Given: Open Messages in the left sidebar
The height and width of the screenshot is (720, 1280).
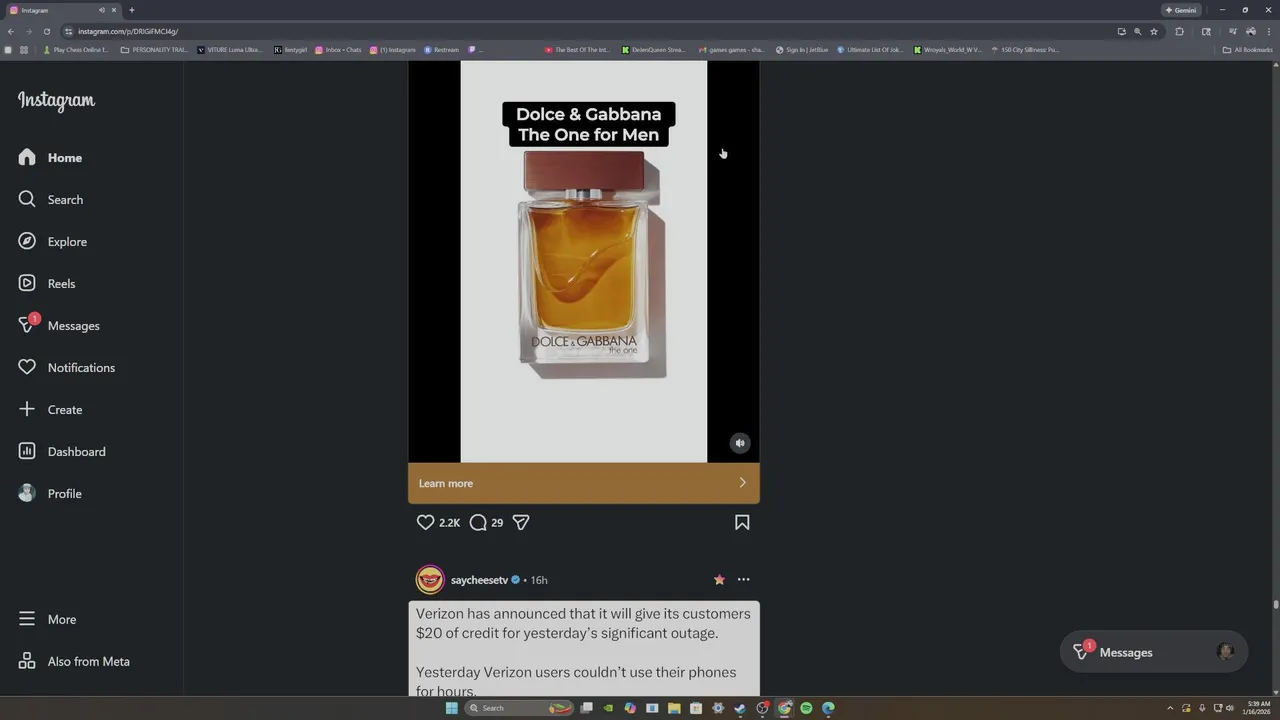Looking at the screenshot, I should (58, 326).
